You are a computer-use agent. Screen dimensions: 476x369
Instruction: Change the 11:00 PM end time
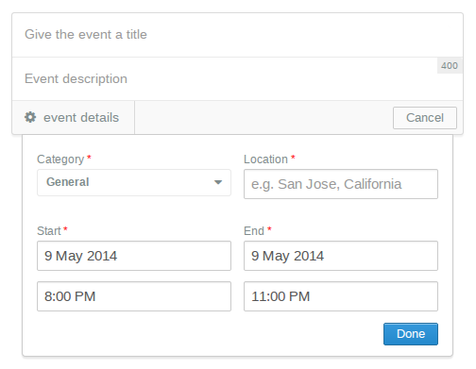click(341, 296)
